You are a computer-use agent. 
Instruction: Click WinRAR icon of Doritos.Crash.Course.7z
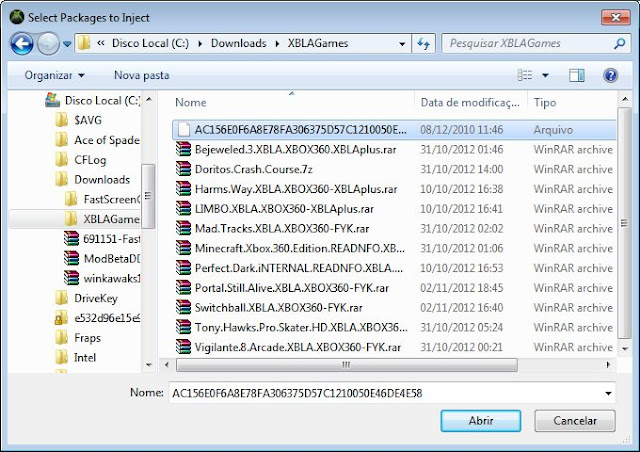coord(184,169)
